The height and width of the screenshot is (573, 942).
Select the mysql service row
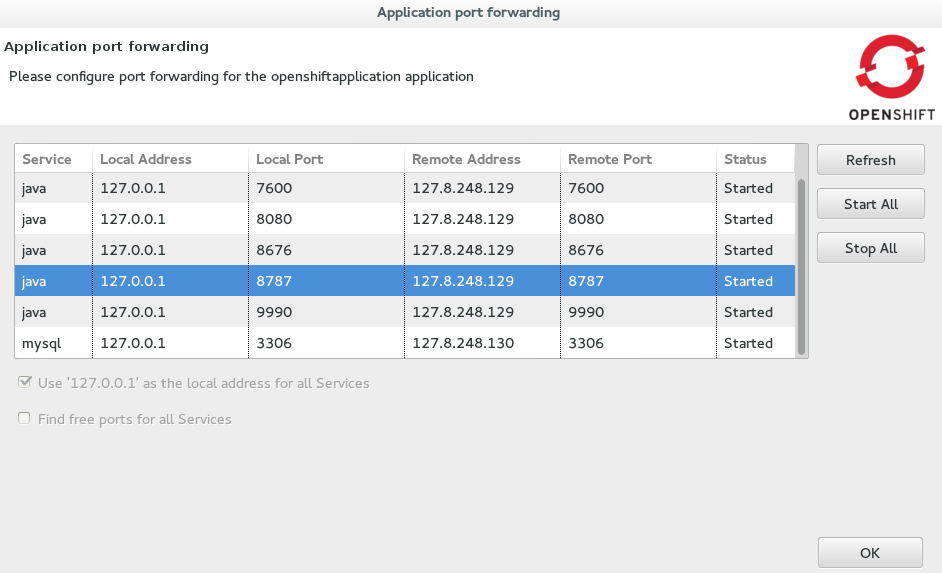[x=405, y=343]
